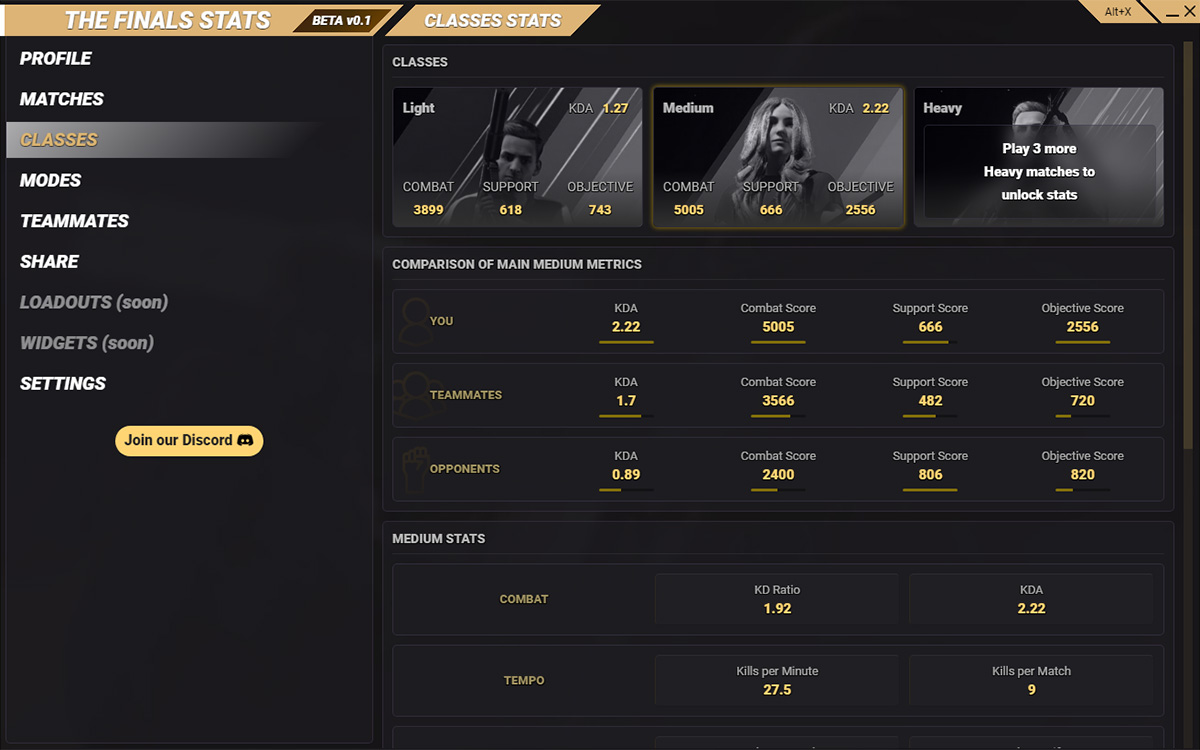Click the Join our Discord button
This screenshot has width=1200, height=750.
(x=189, y=440)
